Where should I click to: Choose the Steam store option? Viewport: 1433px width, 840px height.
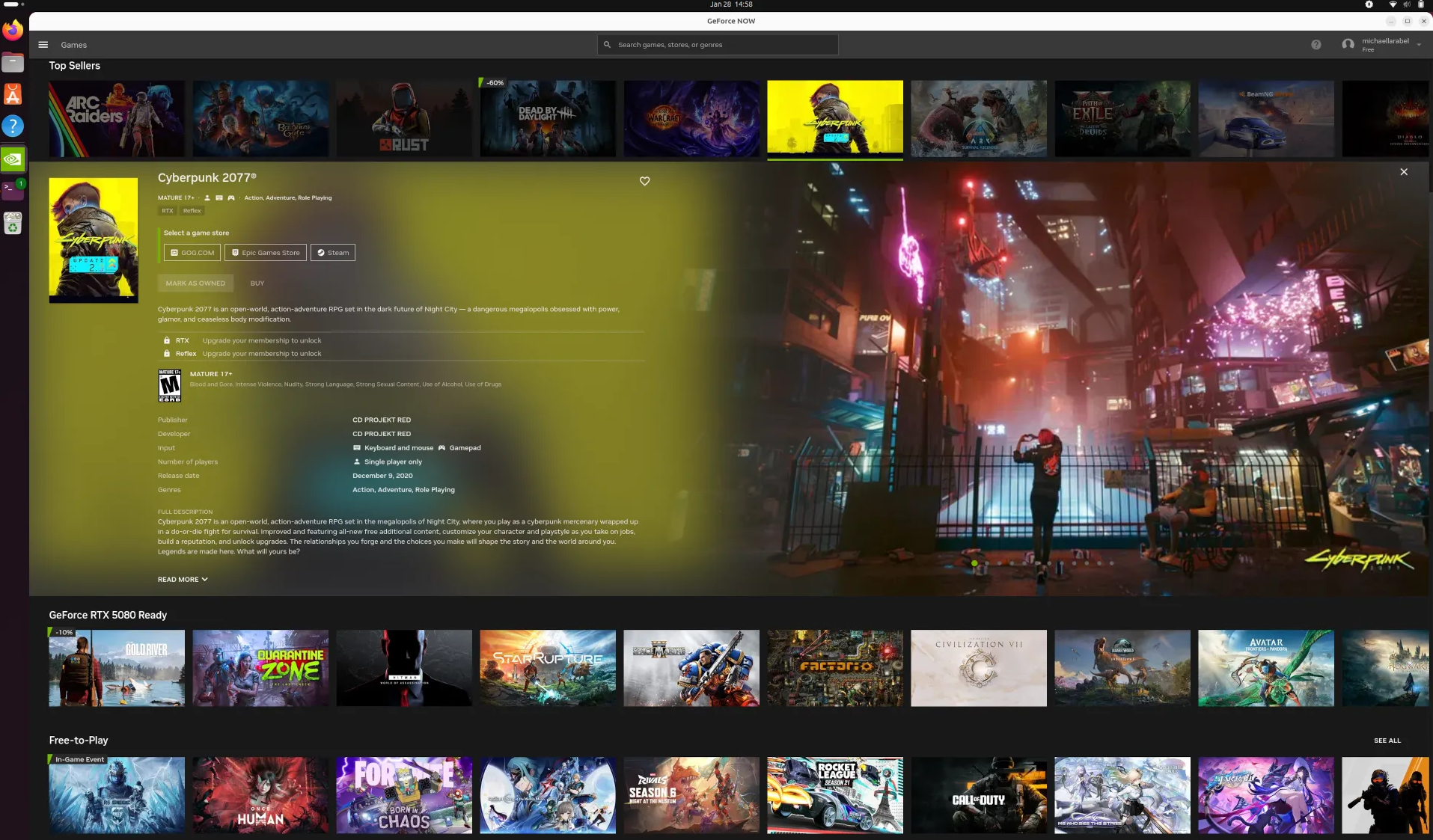coord(333,253)
